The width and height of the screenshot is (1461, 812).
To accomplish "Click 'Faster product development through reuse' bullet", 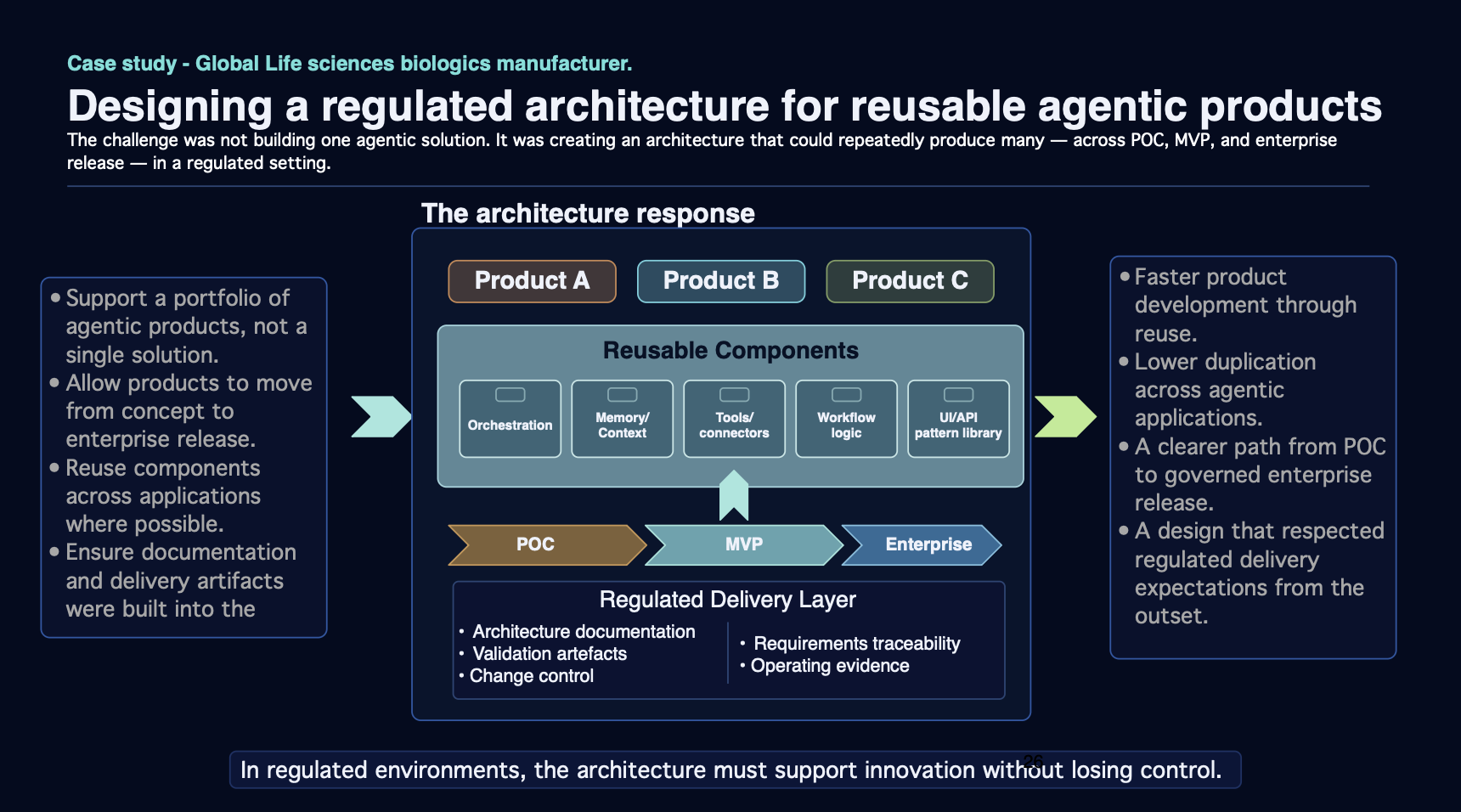I will [1239, 305].
